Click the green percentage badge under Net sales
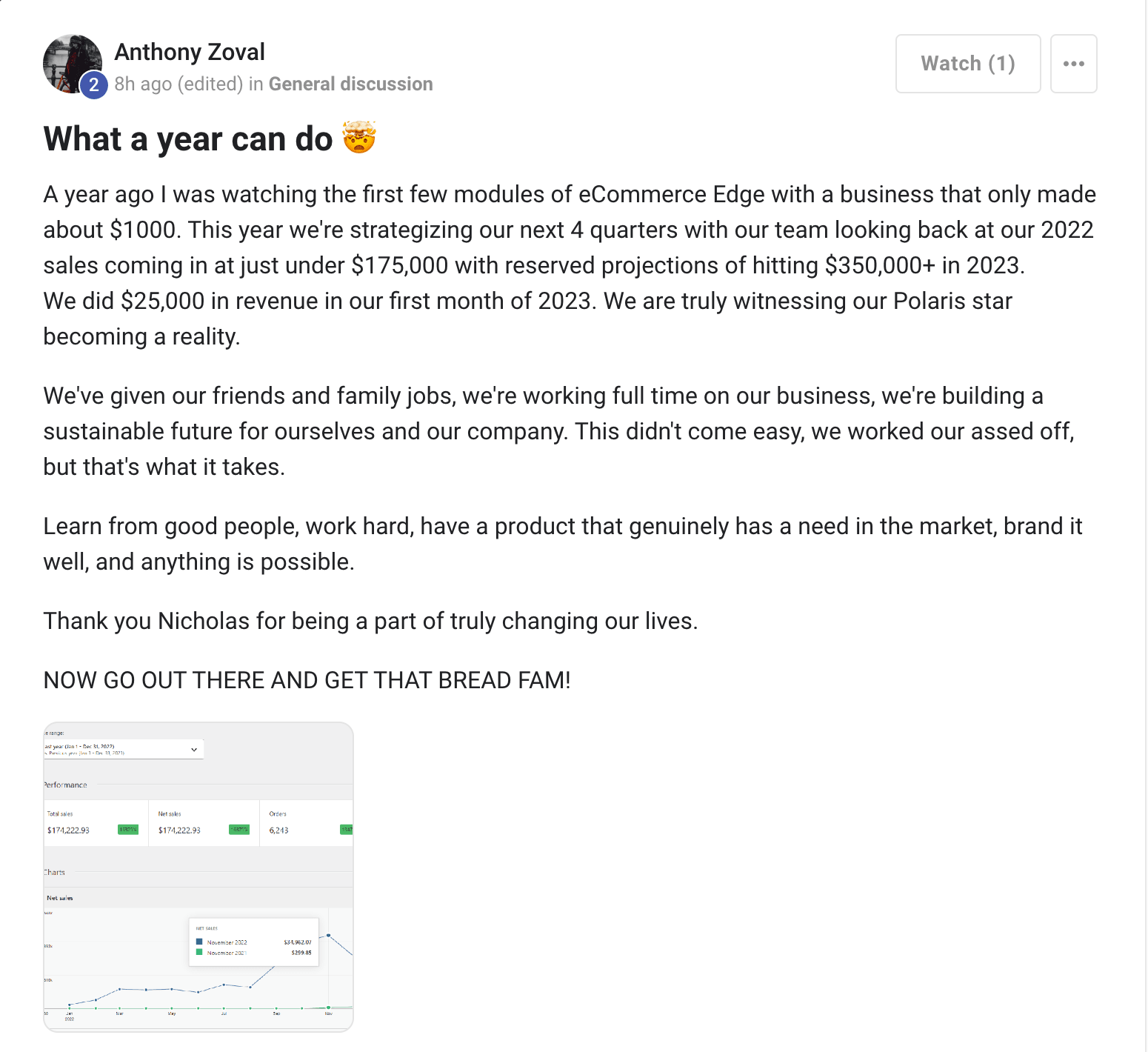The width and height of the screenshot is (1148, 1052). 239,830
